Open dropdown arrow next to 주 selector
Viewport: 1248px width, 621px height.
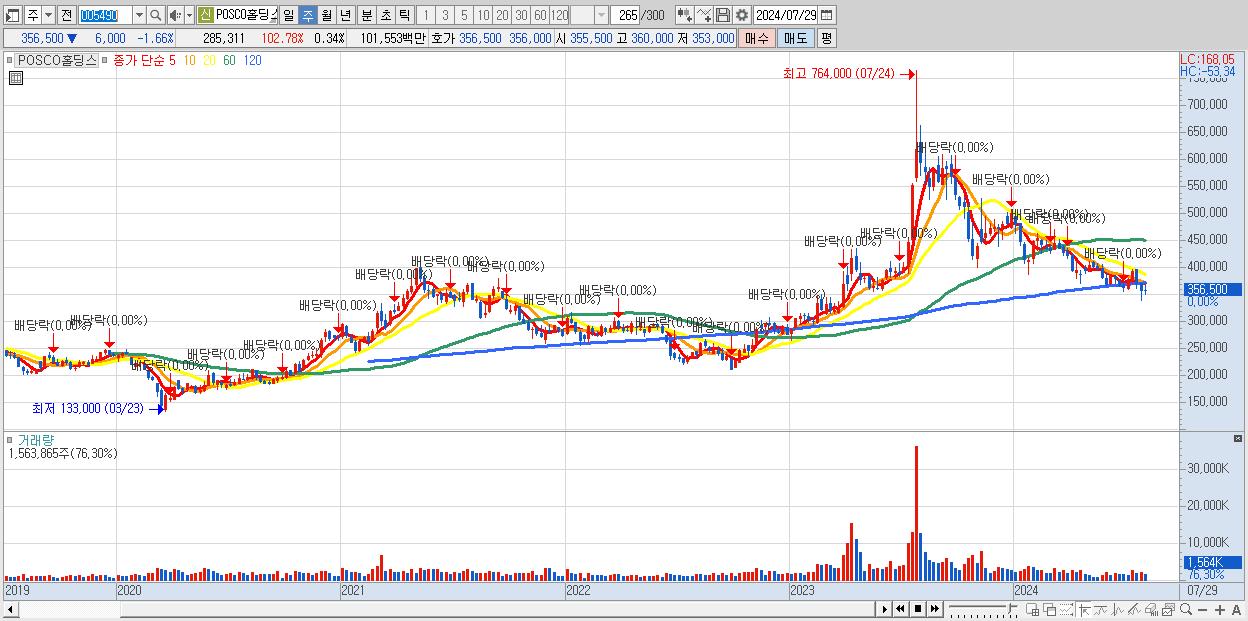pos(48,15)
